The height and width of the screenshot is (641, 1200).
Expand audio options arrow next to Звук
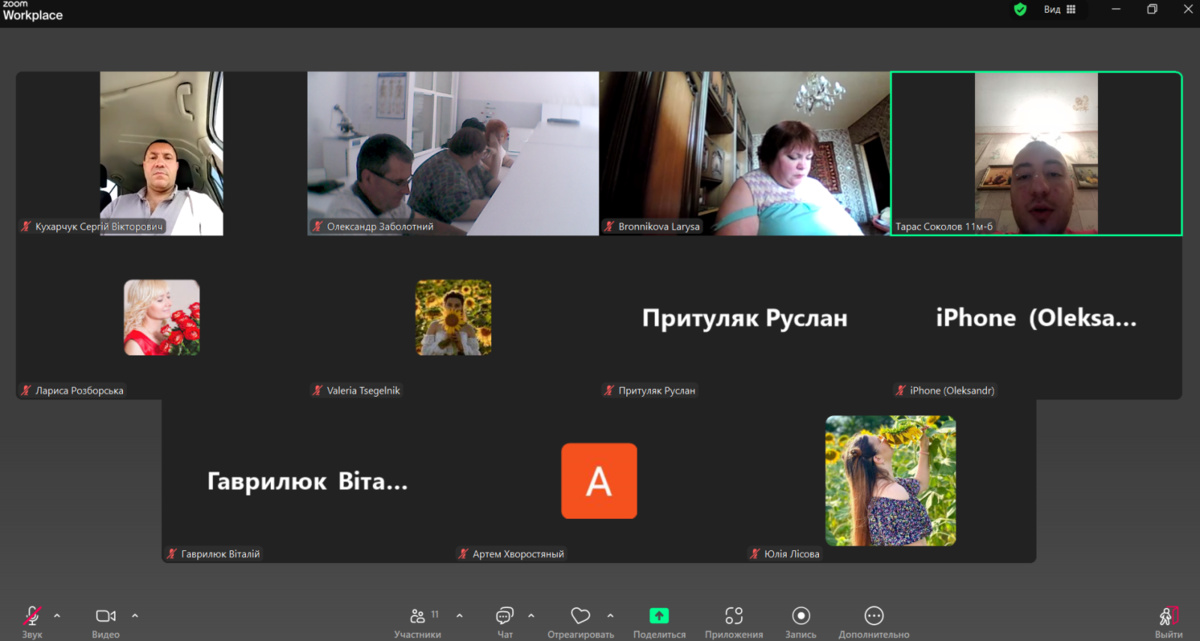pos(57,616)
